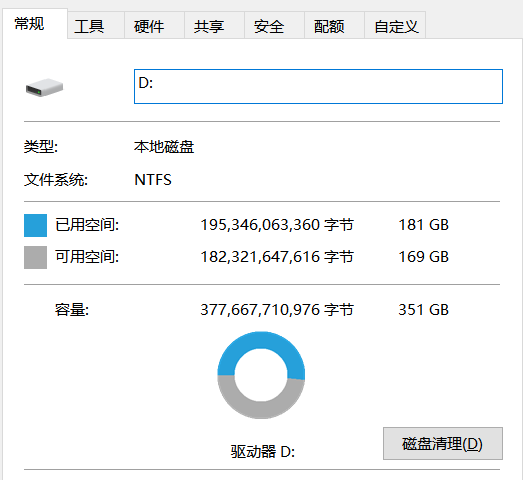The width and height of the screenshot is (523, 480).
Task: Open the 硬件 tab
Action: pyautogui.click(x=154, y=26)
